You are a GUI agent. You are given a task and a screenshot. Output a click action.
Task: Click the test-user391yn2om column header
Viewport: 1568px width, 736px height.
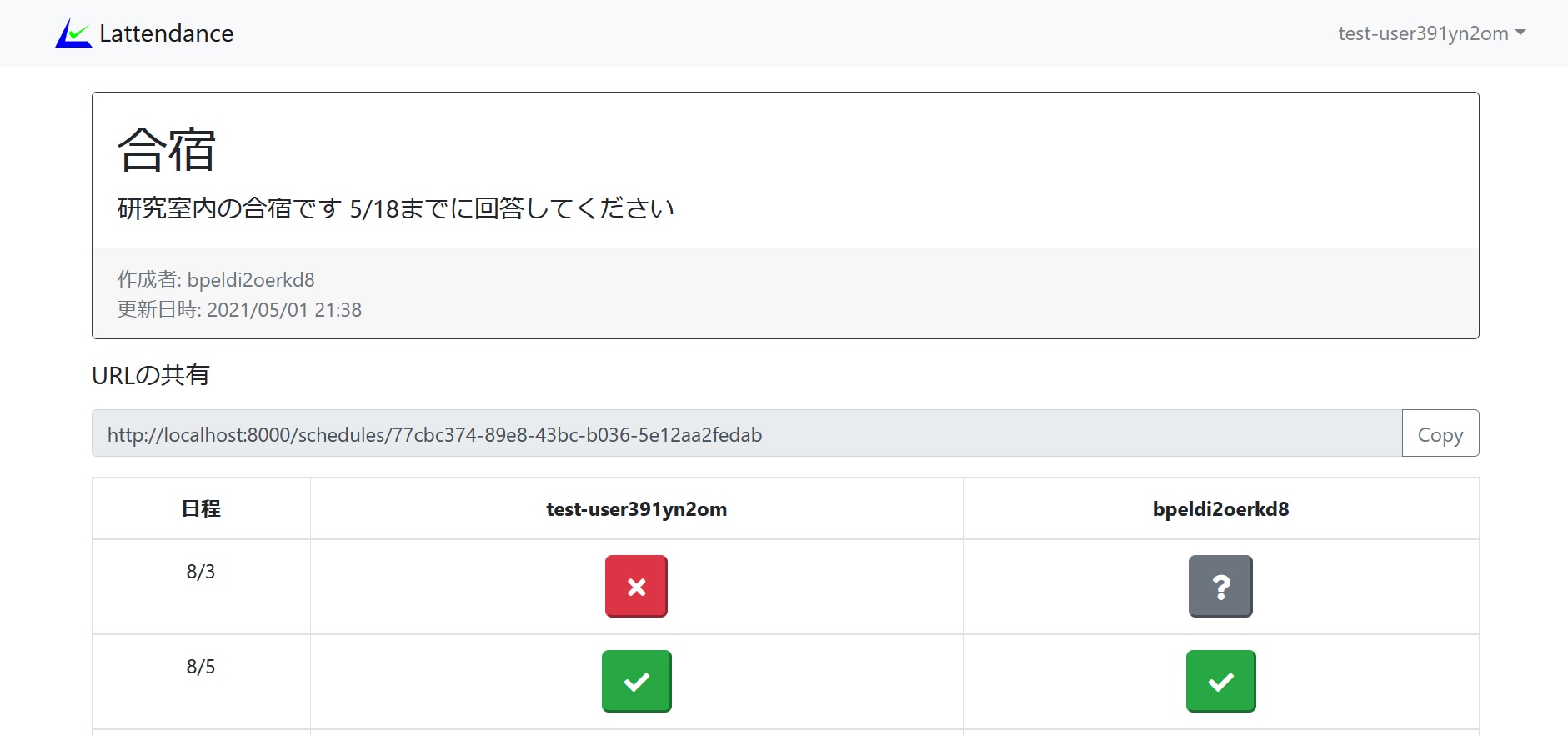(636, 508)
